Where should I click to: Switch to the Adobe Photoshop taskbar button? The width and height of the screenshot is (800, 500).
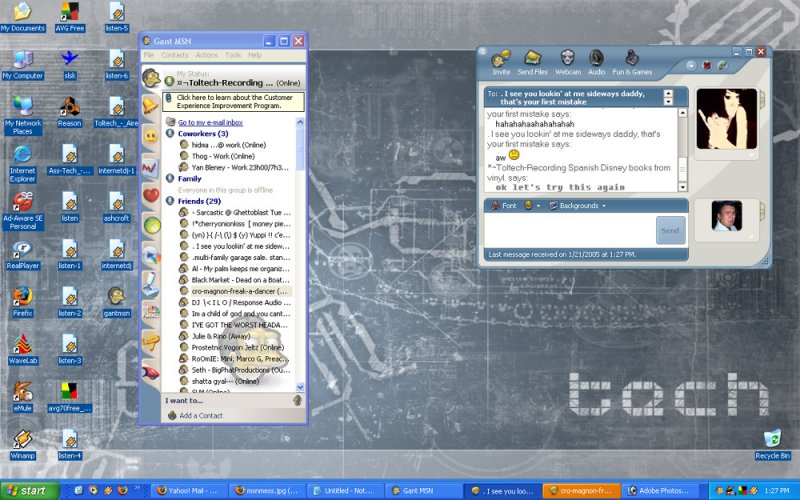click(662, 491)
